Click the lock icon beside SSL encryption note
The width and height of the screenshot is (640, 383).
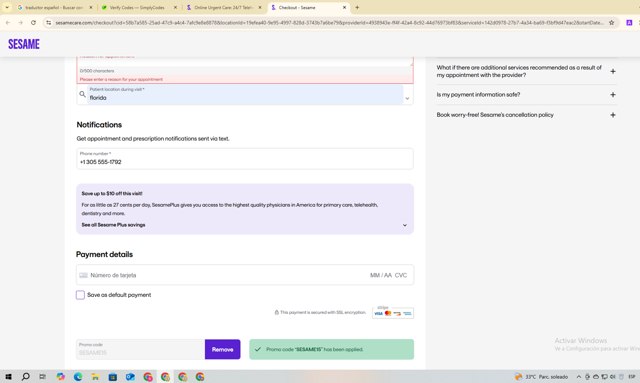(276, 312)
